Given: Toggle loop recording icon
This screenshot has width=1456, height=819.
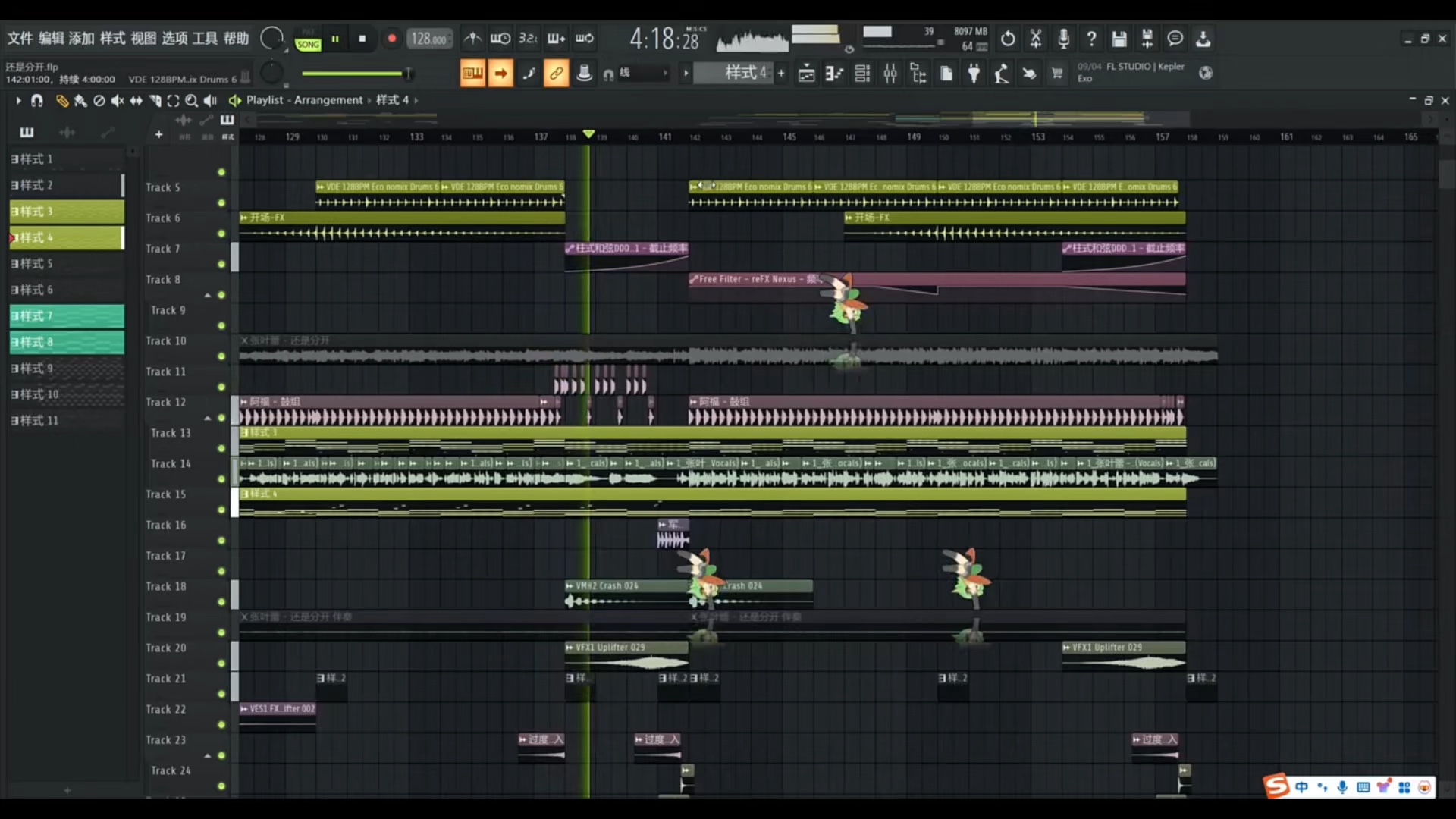Looking at the screenshot, I should 584,39.
